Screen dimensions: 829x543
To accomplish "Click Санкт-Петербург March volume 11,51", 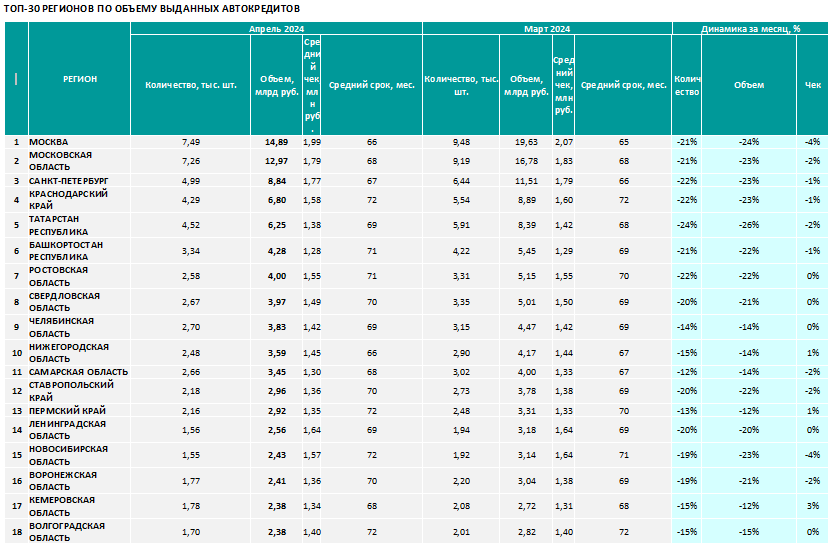I will [526, 181].
